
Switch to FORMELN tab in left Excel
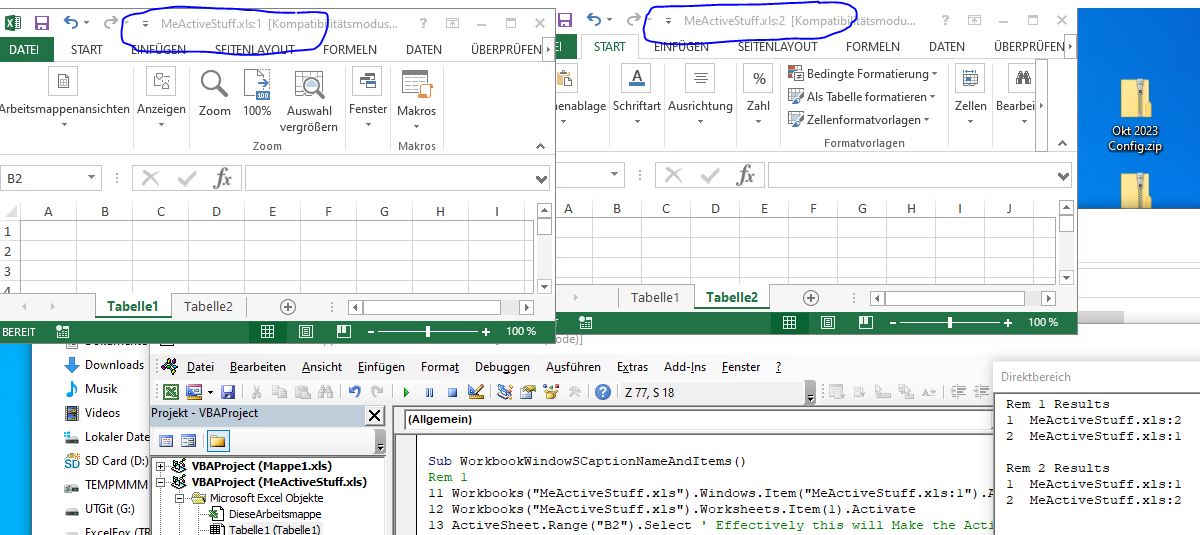click(351, 49)
